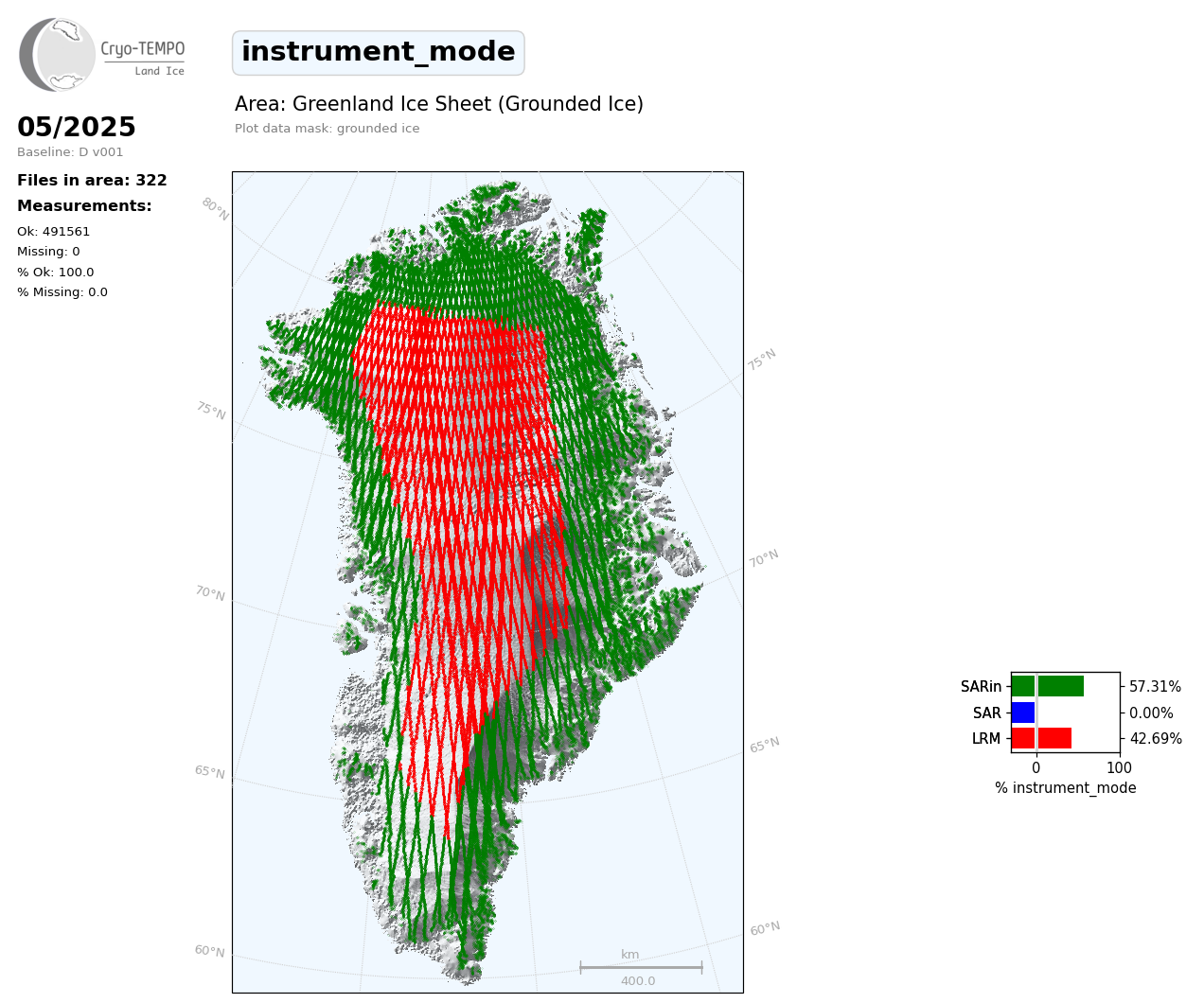Click the right-side 65°N latitude label
The image size is (1204, 1003).
pyautogui.click(x=765, y=745)
